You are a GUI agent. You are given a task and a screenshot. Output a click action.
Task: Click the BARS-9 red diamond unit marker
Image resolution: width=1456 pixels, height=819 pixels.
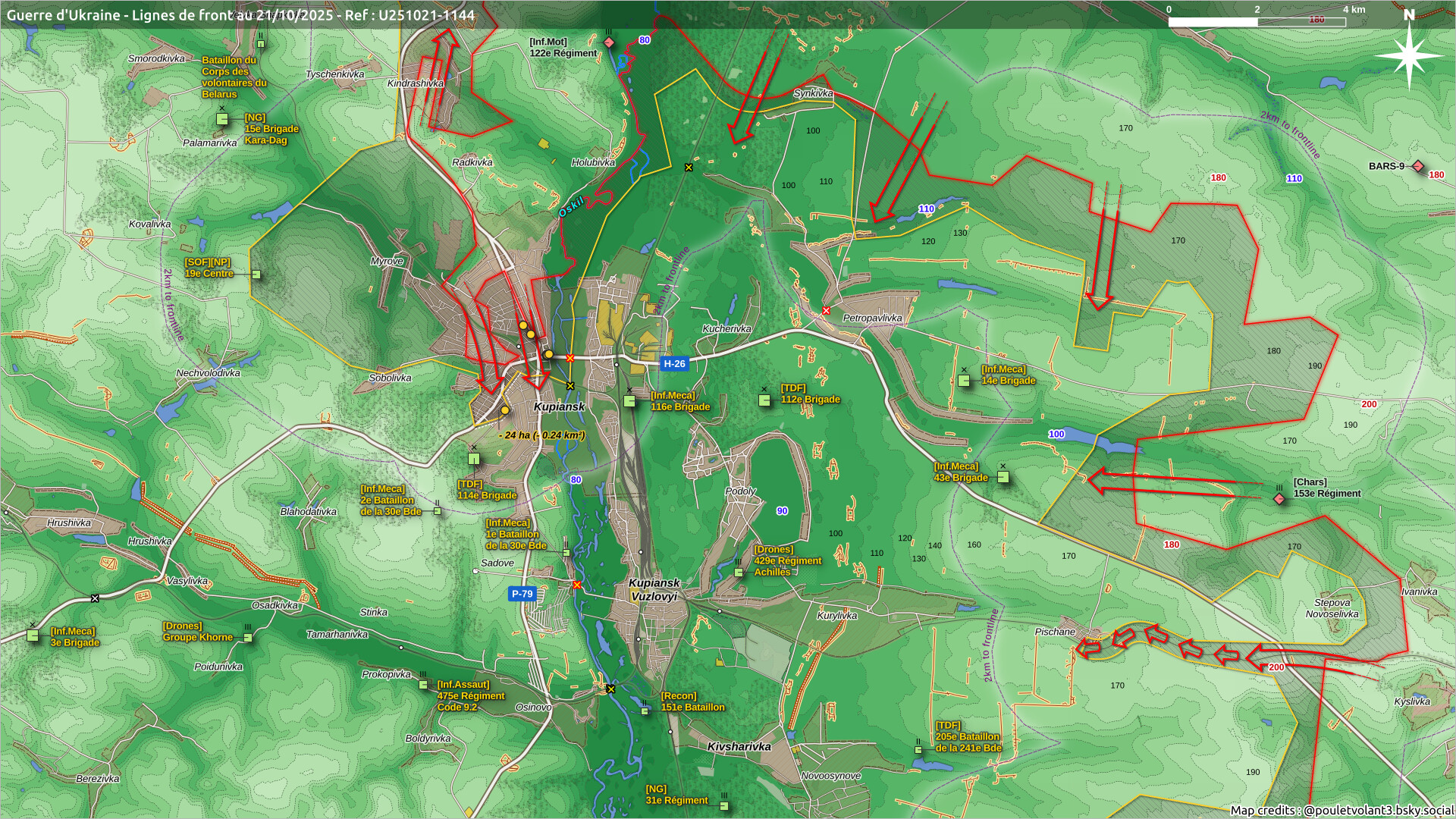click(x=1417, y=166)
